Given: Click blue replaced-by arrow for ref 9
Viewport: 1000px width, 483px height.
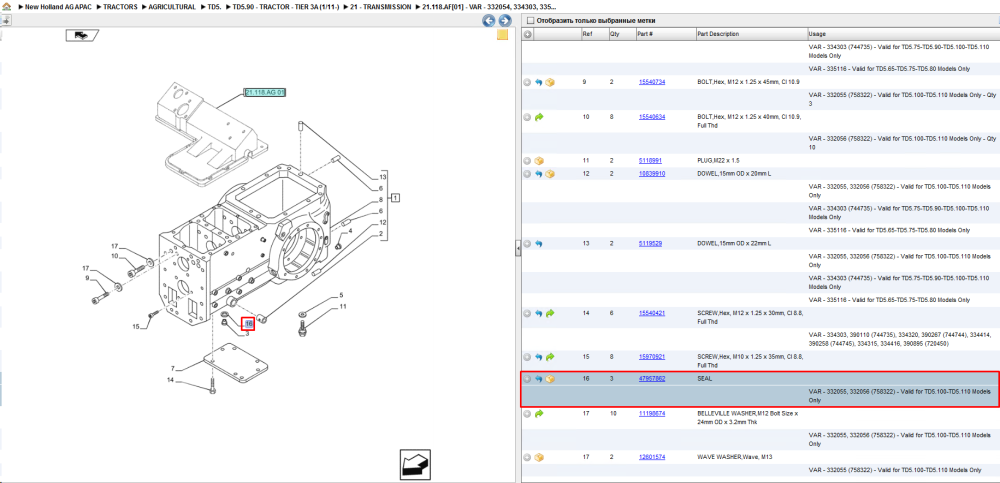Looking at the screenshot, I should (539, 82).
